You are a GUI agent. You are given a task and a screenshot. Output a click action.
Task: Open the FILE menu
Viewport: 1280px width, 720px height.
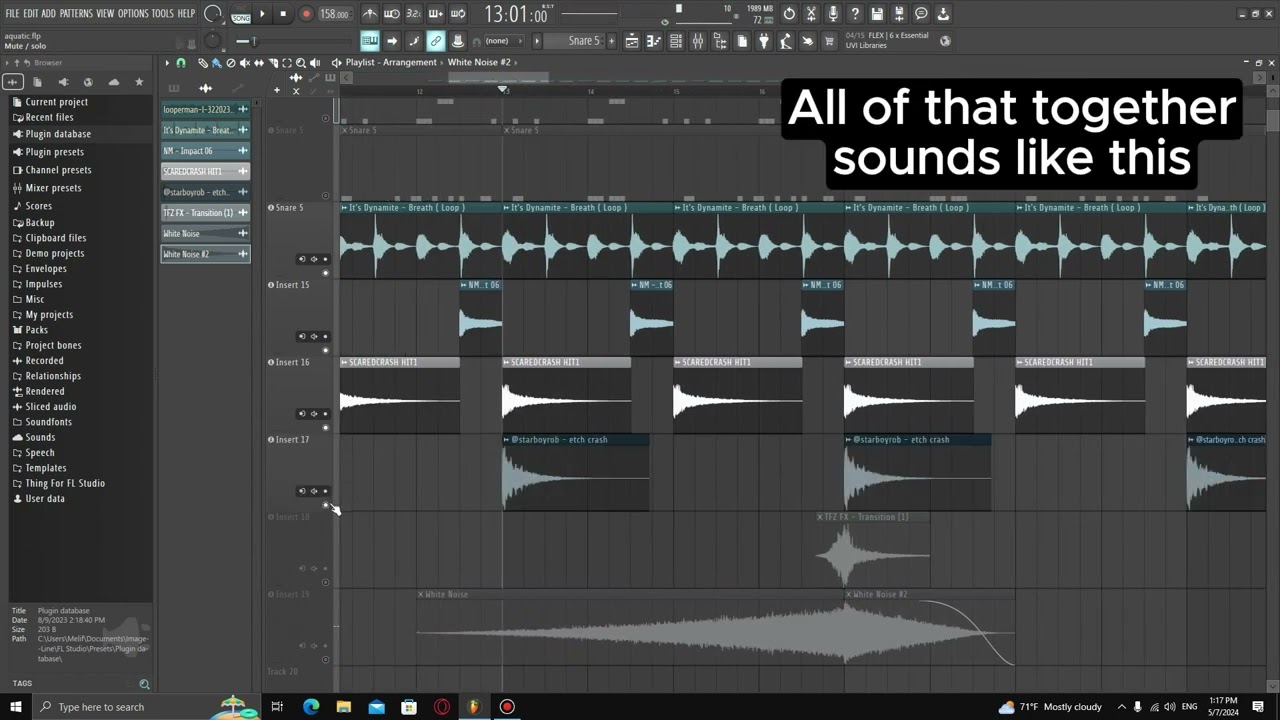pos(12,14)
